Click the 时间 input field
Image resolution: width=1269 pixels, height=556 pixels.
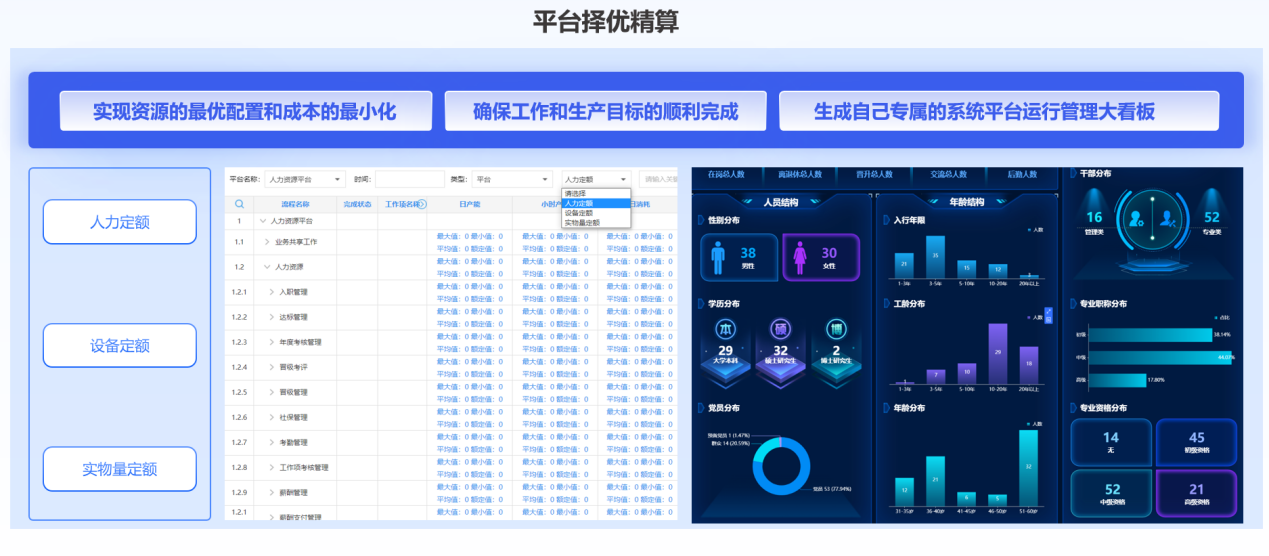(410, 180)
